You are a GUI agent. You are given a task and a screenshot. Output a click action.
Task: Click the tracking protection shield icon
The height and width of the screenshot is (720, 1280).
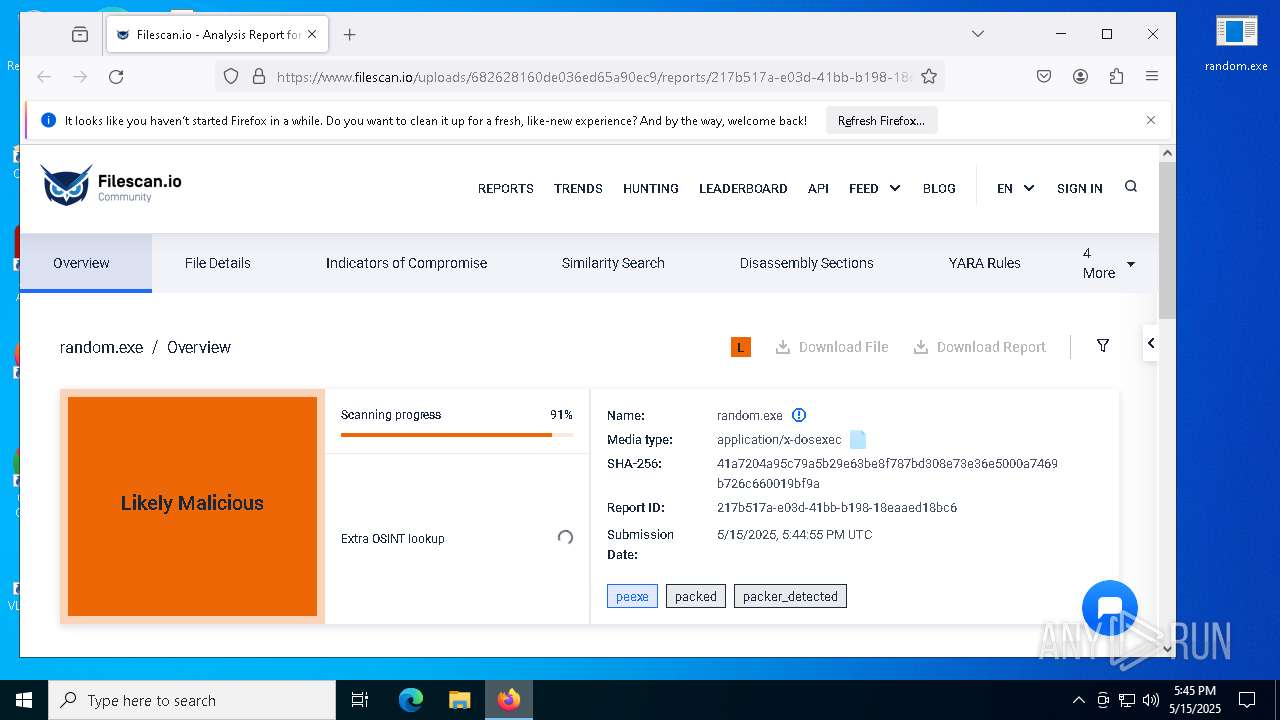coord(231,77)
